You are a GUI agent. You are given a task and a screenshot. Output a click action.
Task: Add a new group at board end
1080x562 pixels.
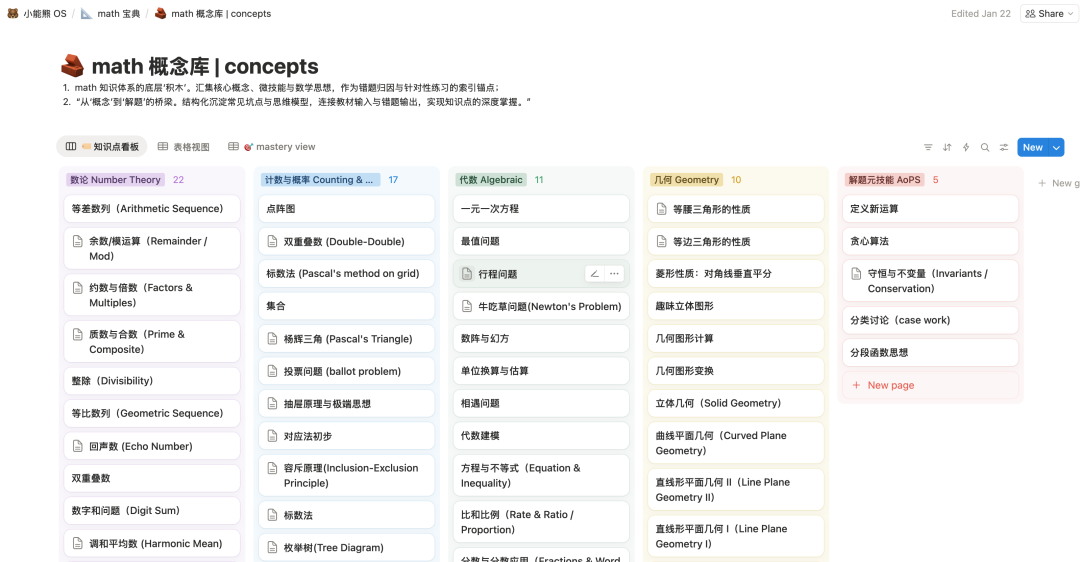tap(1059, 183)
